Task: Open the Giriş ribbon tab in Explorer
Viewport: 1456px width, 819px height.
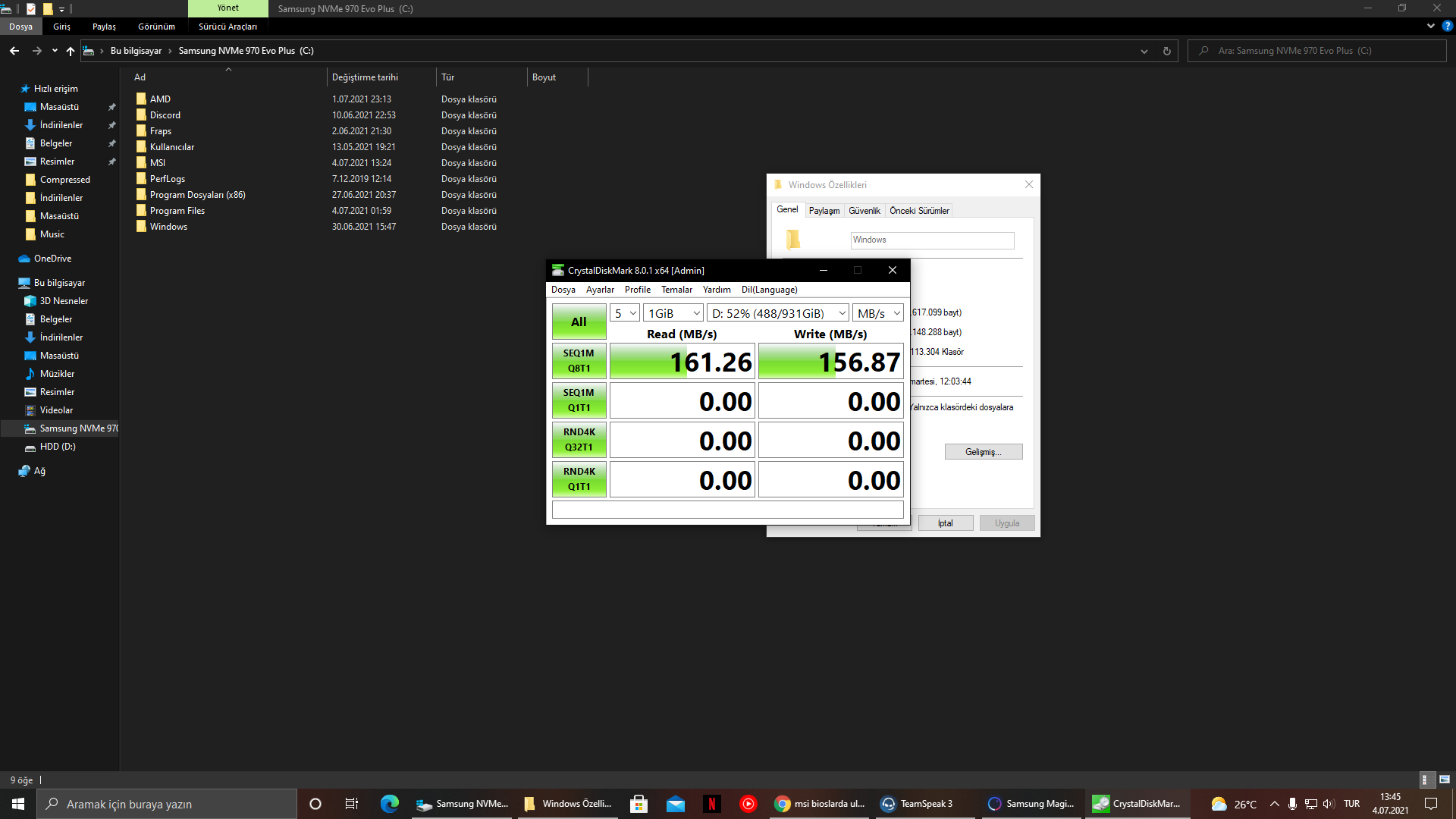Action: pyautogui.click(x=61, y=27)
